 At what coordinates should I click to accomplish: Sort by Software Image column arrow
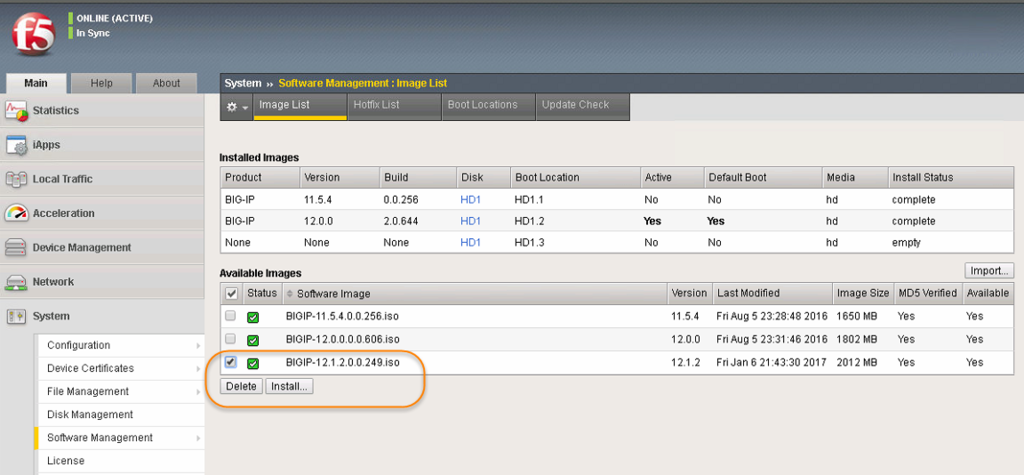[290, 294]
